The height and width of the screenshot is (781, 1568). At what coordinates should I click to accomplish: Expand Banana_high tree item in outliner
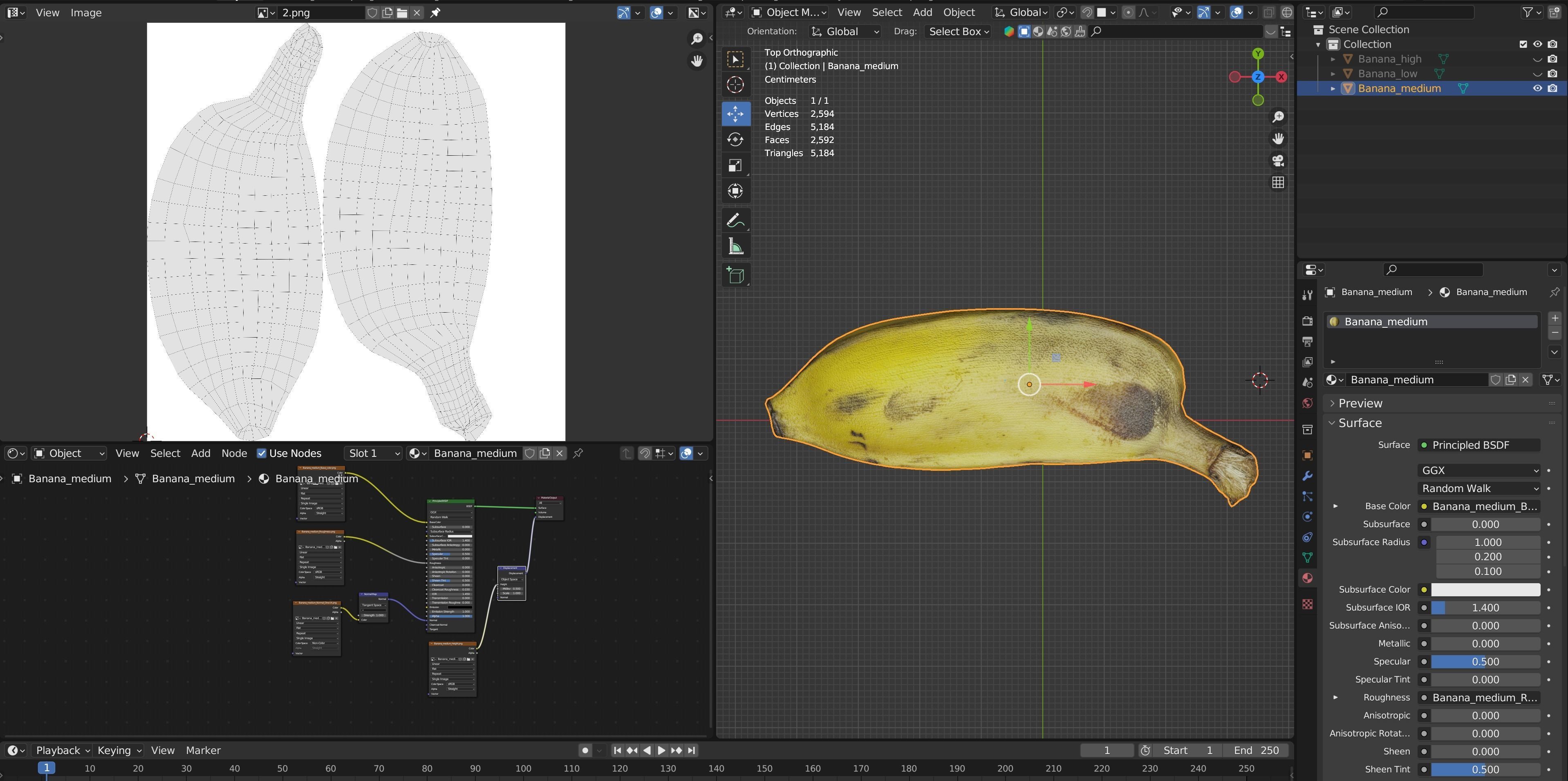pyautogui.click(x=1333, y=59)
